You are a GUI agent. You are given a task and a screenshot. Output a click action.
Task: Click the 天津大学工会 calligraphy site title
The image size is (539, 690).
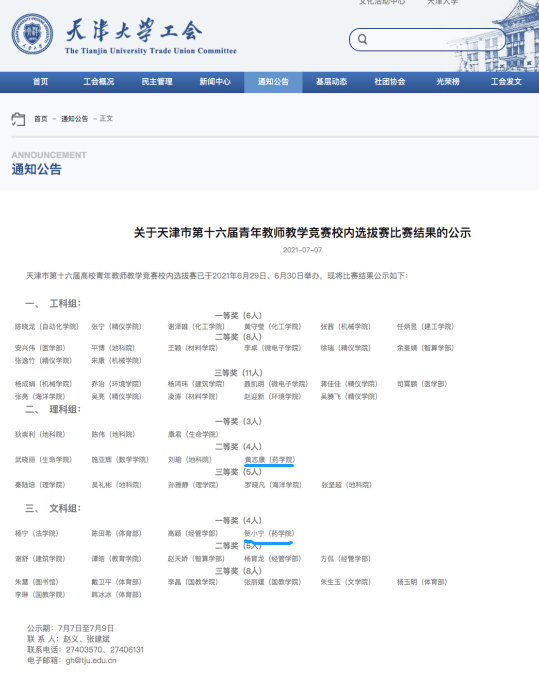134,30
